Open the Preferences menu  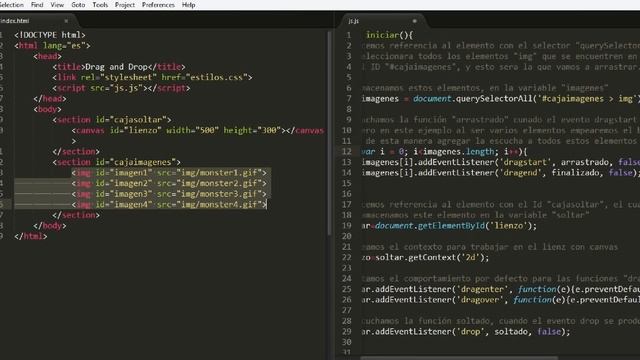tap(158, 5)
